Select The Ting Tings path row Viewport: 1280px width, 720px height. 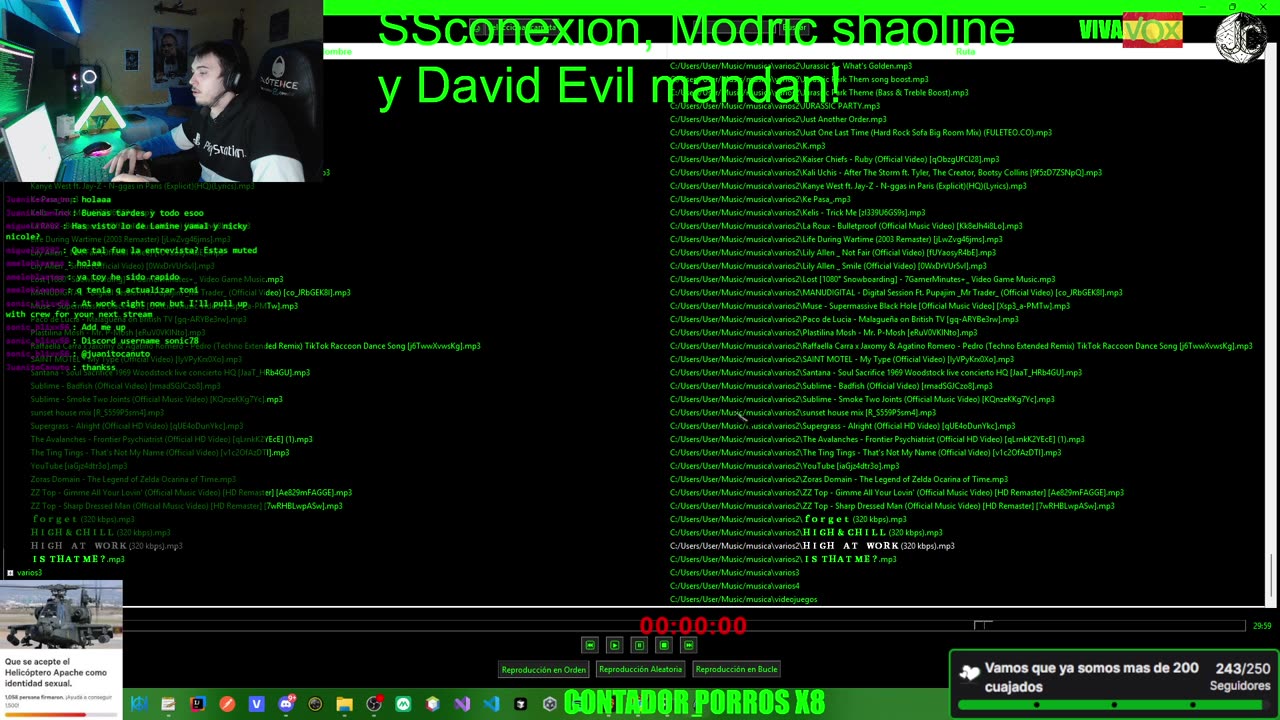[x=865, y=452]
